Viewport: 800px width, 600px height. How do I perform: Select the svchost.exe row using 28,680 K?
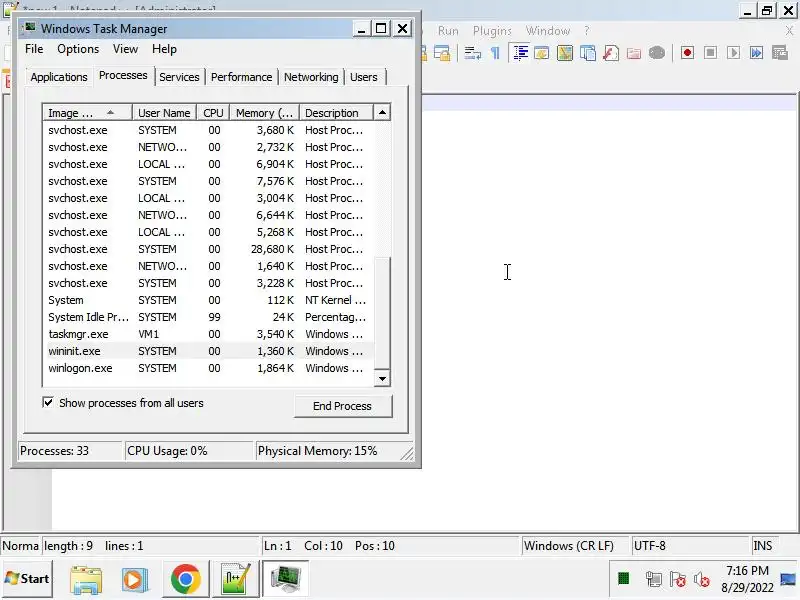(x=208, y=249)
